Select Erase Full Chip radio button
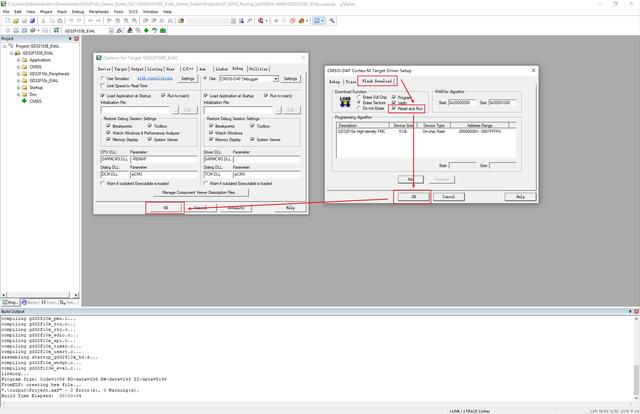640x414 pixels. pos(359,97)
